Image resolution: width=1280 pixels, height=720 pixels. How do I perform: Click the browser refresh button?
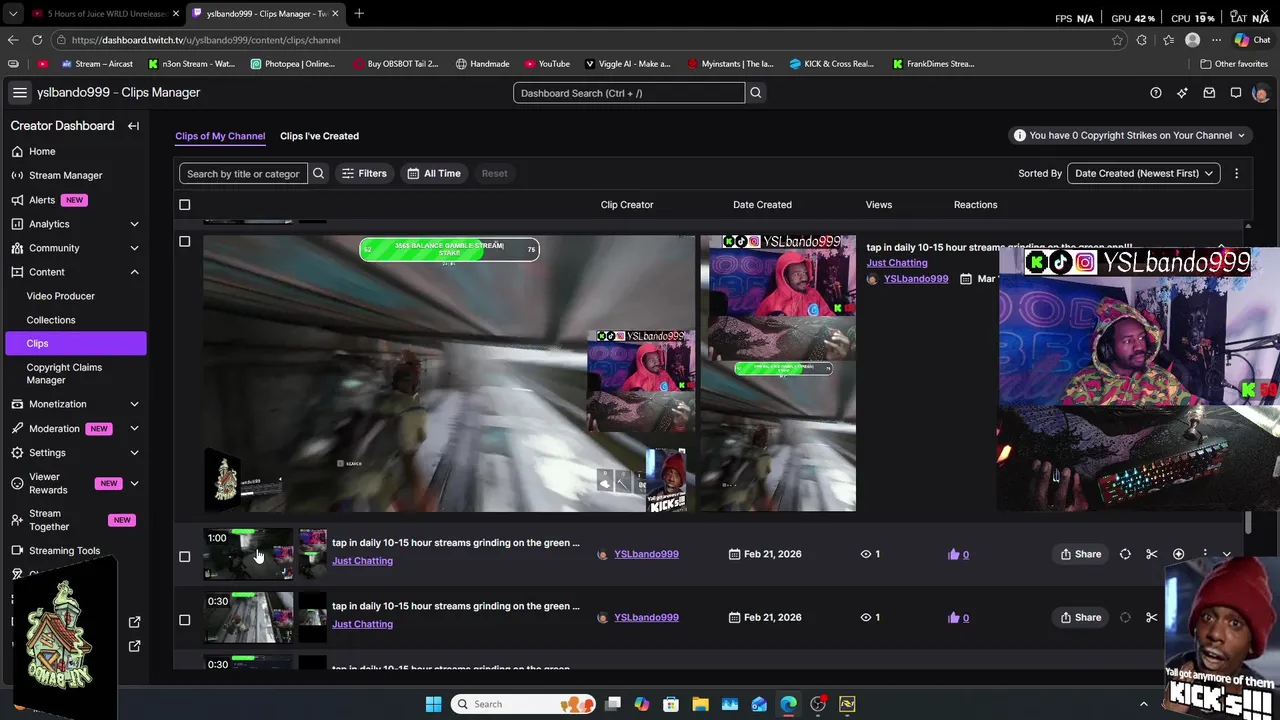(x=37, y=40)
